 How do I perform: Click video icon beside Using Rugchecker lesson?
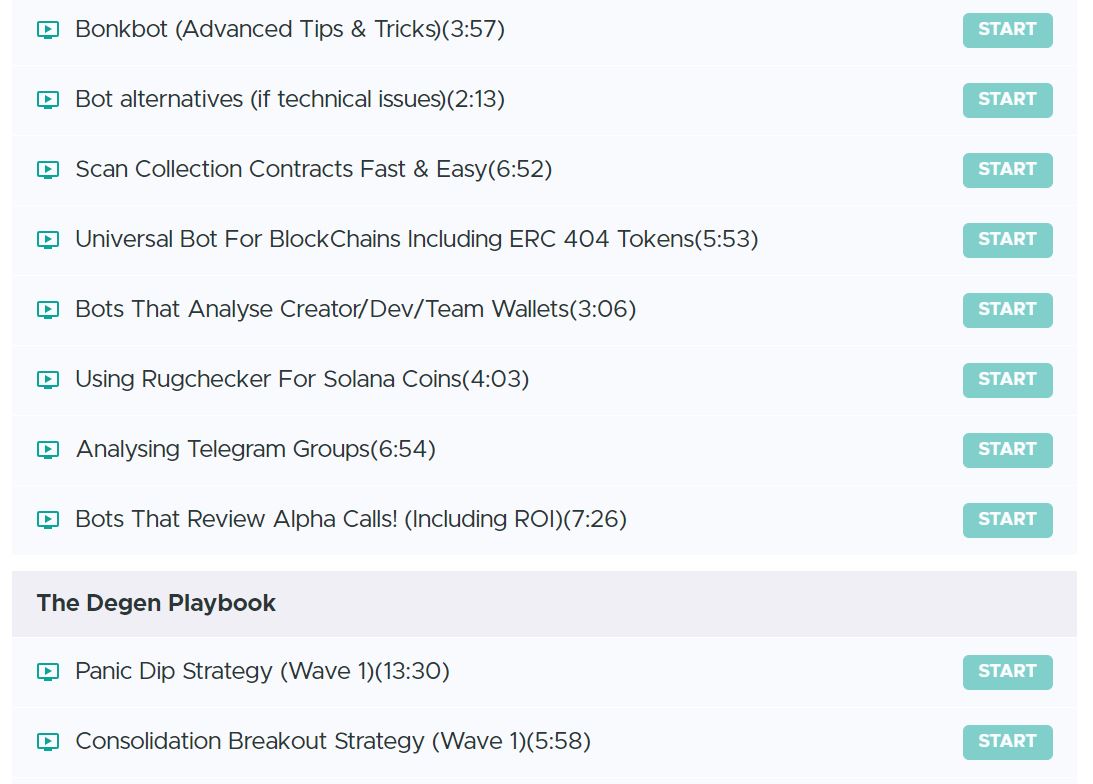pos(47,380)
